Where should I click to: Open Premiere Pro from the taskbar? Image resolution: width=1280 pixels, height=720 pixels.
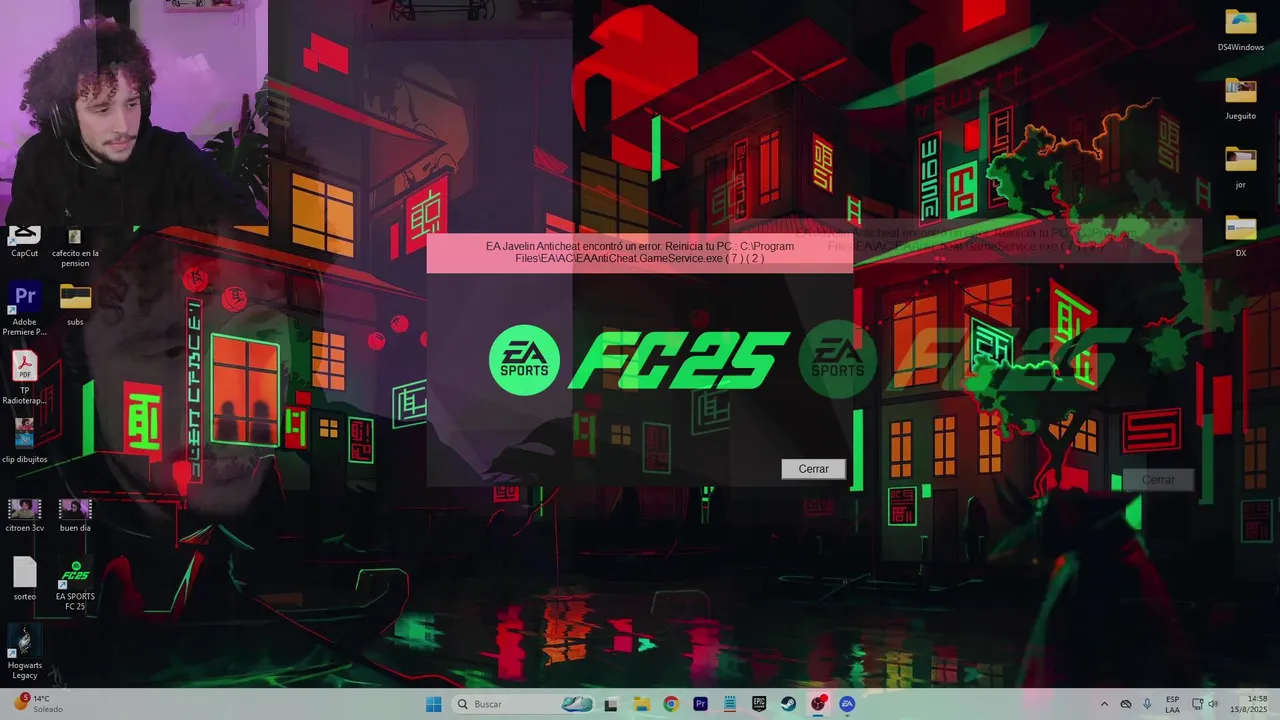700,704
